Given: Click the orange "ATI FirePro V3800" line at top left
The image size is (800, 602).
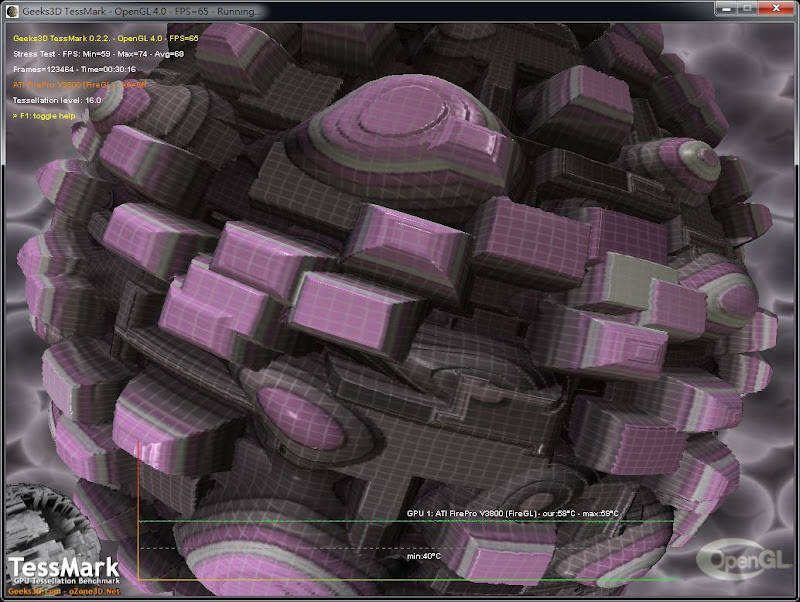Looking at the screenshot, I should (x=80, y=85).
